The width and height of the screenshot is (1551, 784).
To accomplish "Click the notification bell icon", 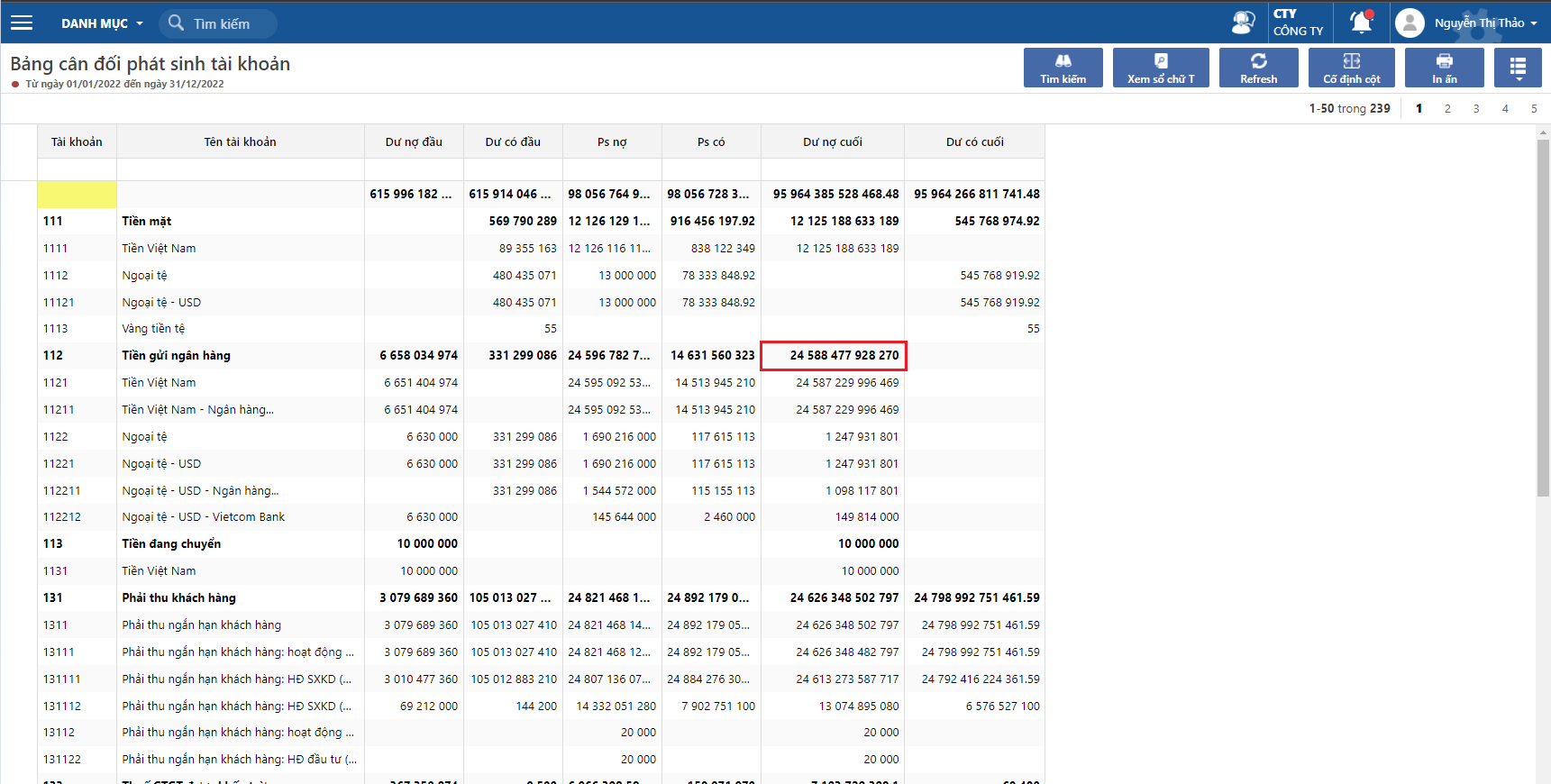I will coord(1361,23).
